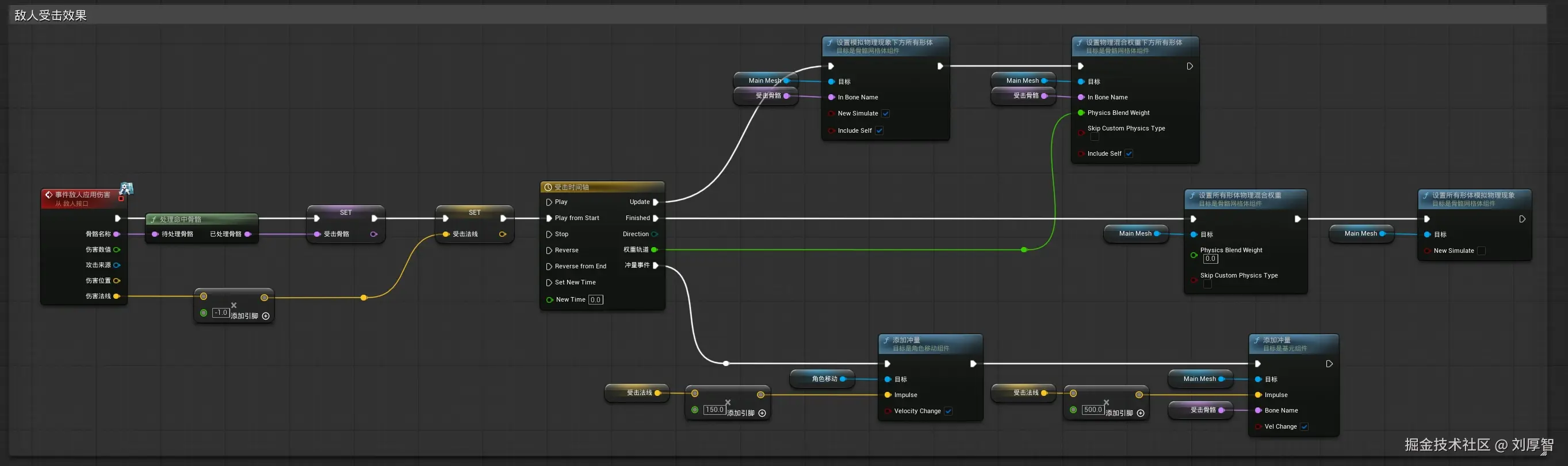
Task: Select the 受击法线 variable feeding the 150.0 multiply
Action: tap(637, 393)
